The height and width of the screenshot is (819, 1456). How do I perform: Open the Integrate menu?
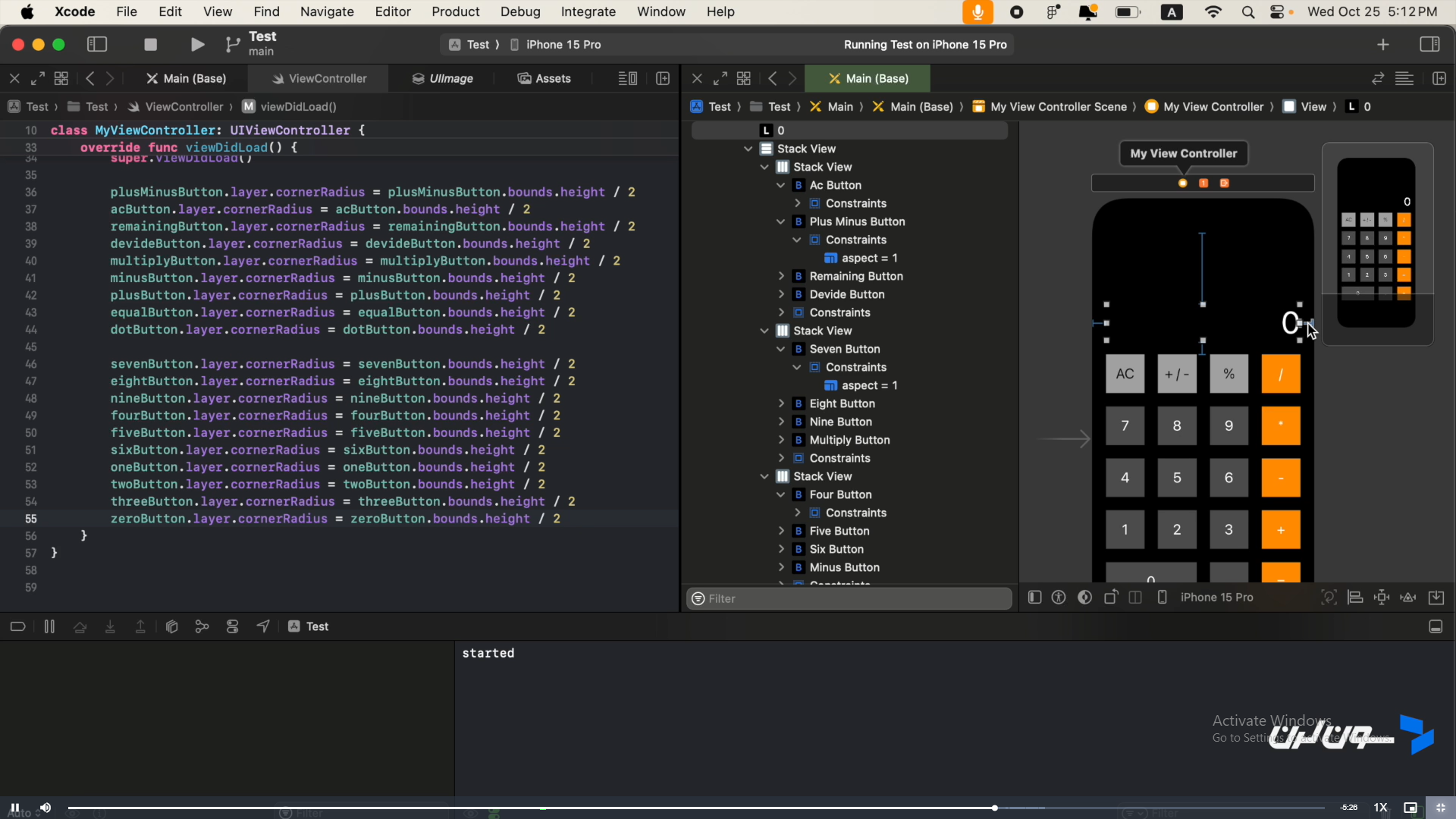pos(588,12)
